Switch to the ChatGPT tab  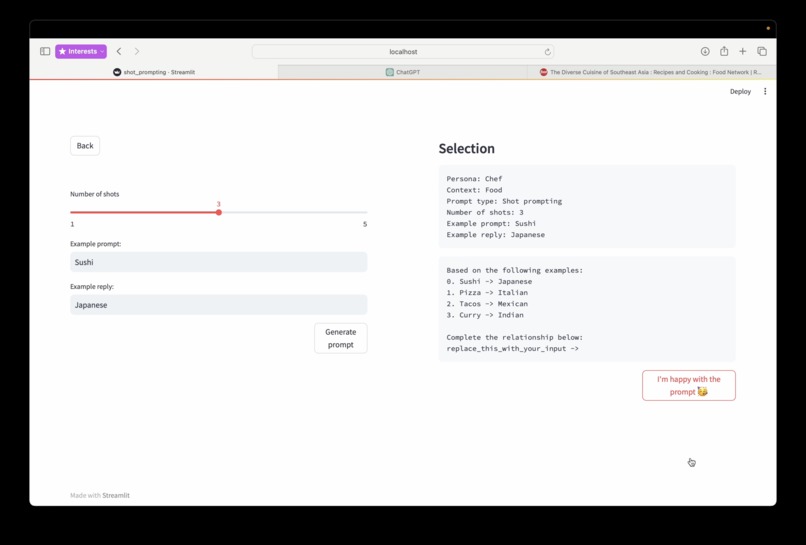(x=402, y=72)
